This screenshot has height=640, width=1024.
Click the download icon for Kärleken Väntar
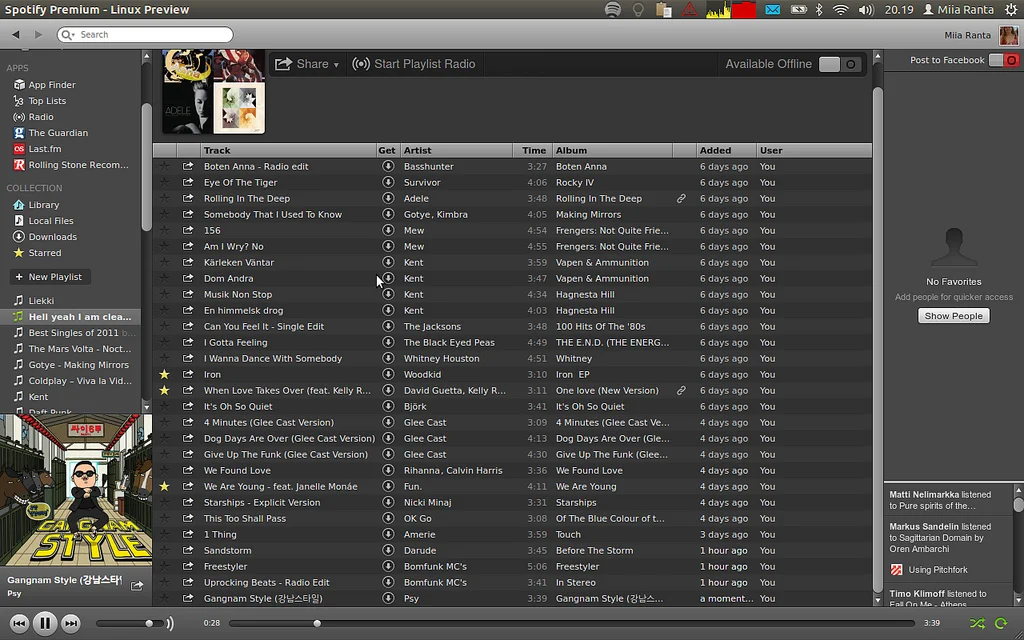[388, 262]
